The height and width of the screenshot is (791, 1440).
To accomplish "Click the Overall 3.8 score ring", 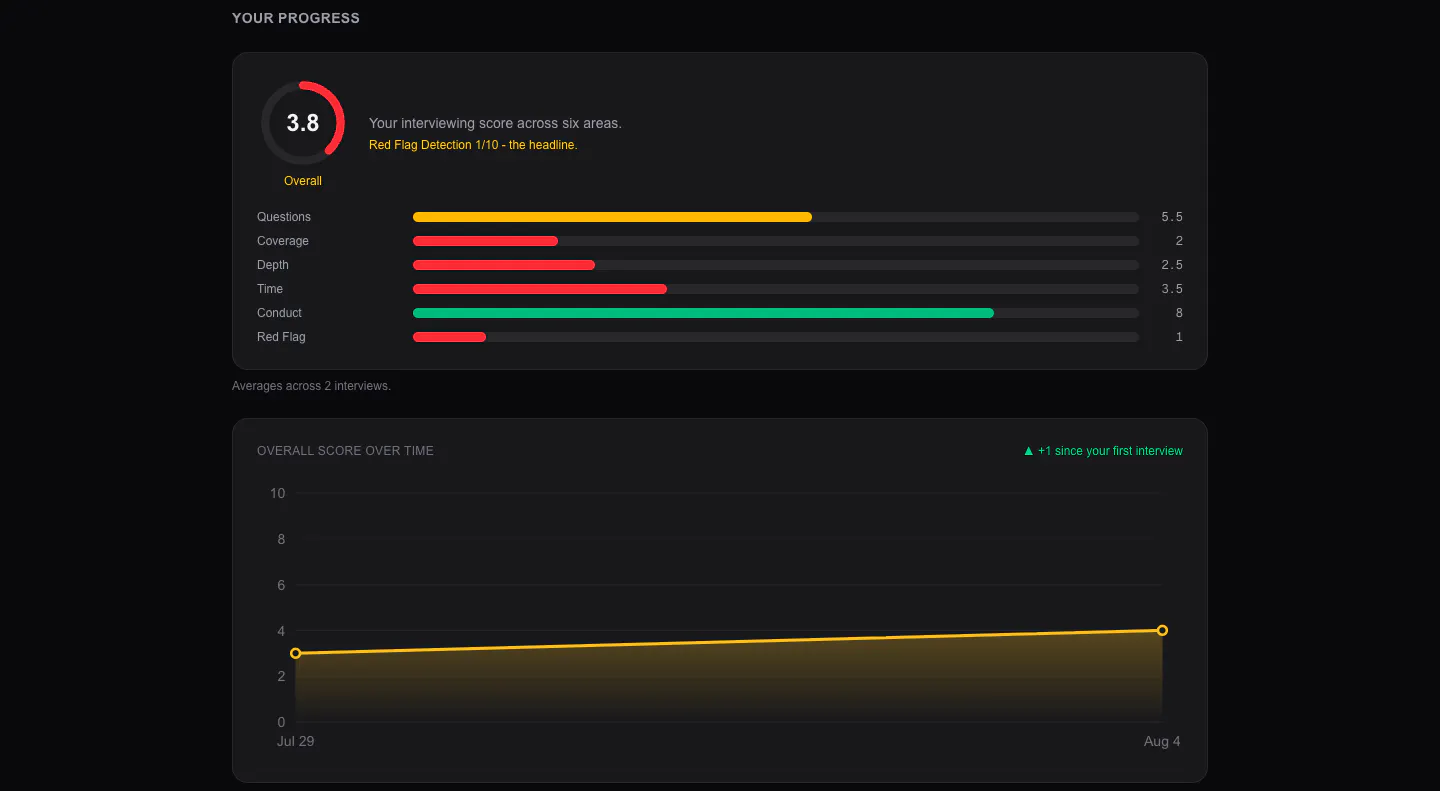I will (x=303, y=123).
